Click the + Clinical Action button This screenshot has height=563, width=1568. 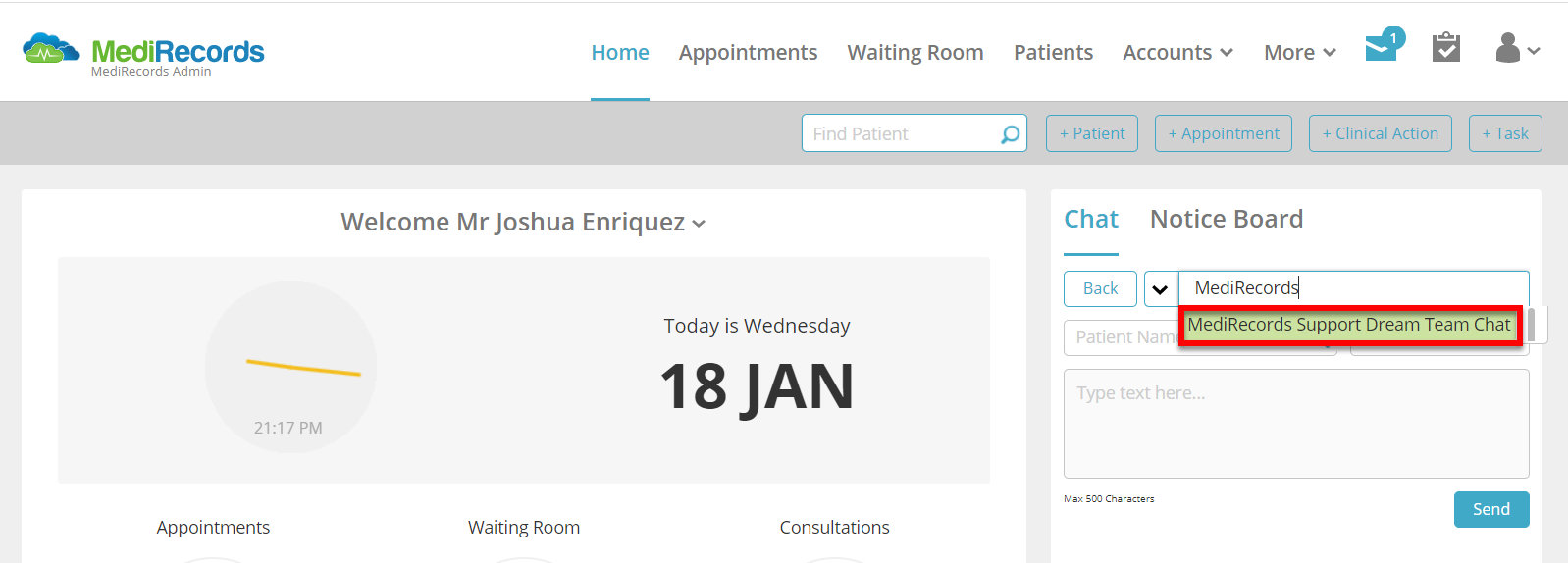(1380, 133)
